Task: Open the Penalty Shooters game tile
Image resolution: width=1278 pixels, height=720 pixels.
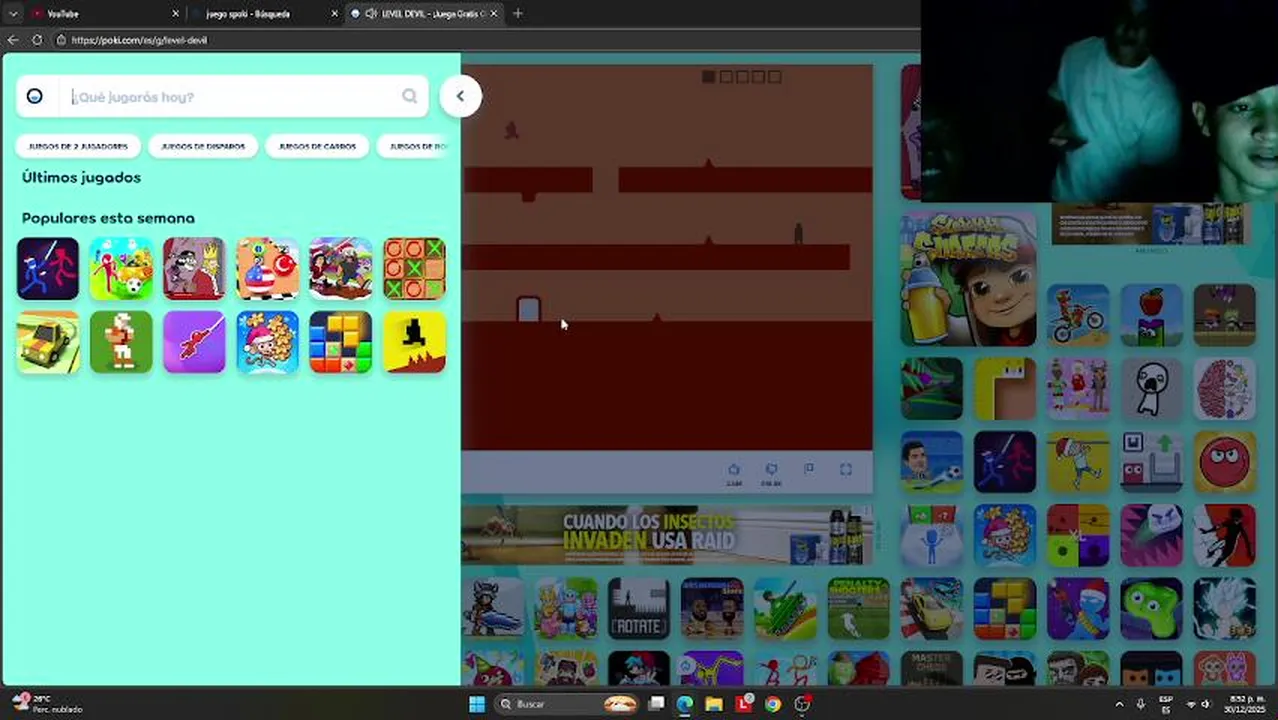Action: [x=858, y=608]
